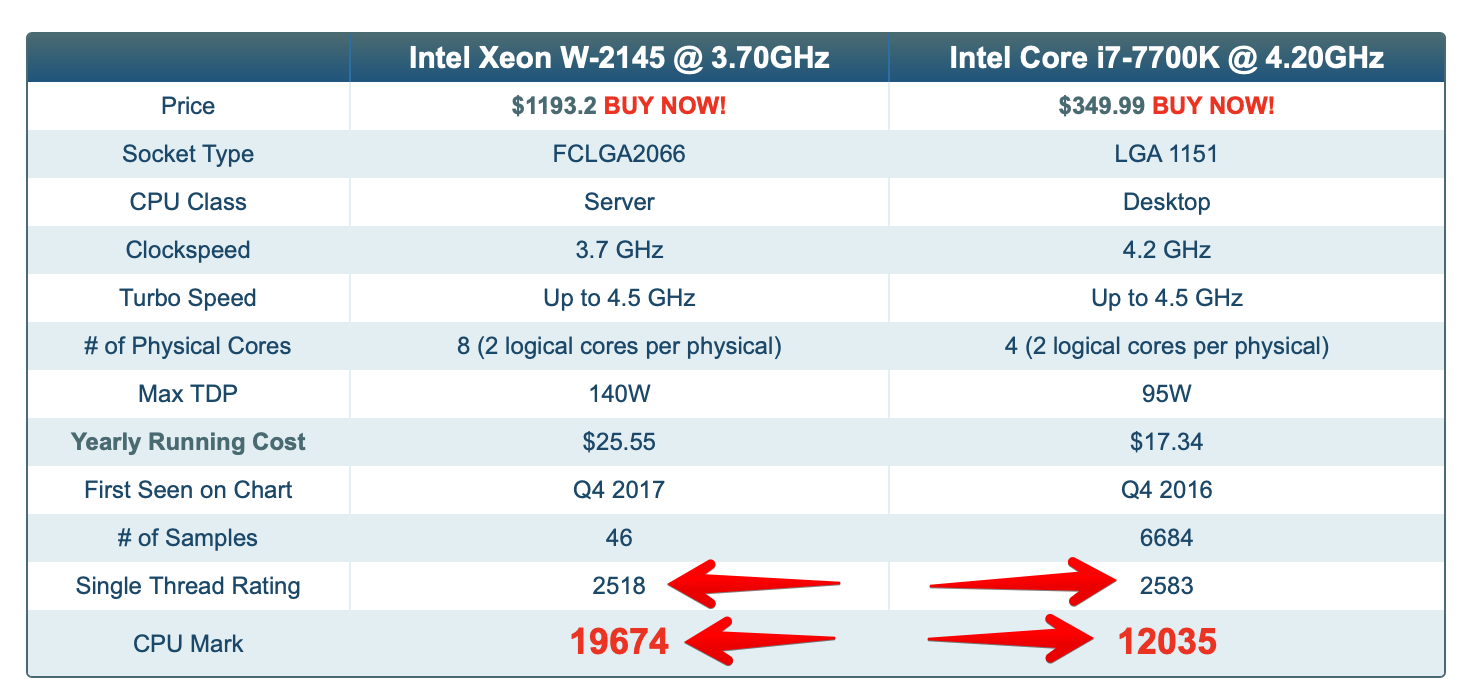Click the CPU Mark row label

188,643
